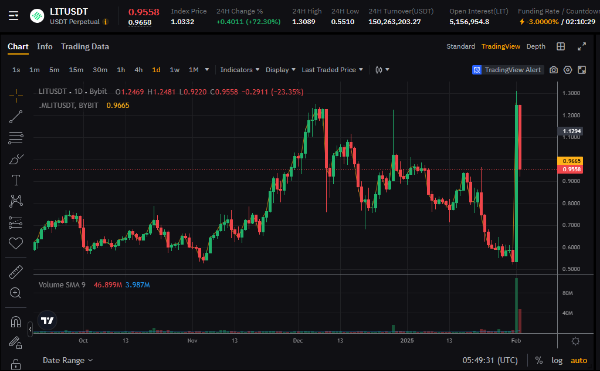Select the Standard chart view
Viewport: 600px width, 371px height.
[x=461, y=46]
